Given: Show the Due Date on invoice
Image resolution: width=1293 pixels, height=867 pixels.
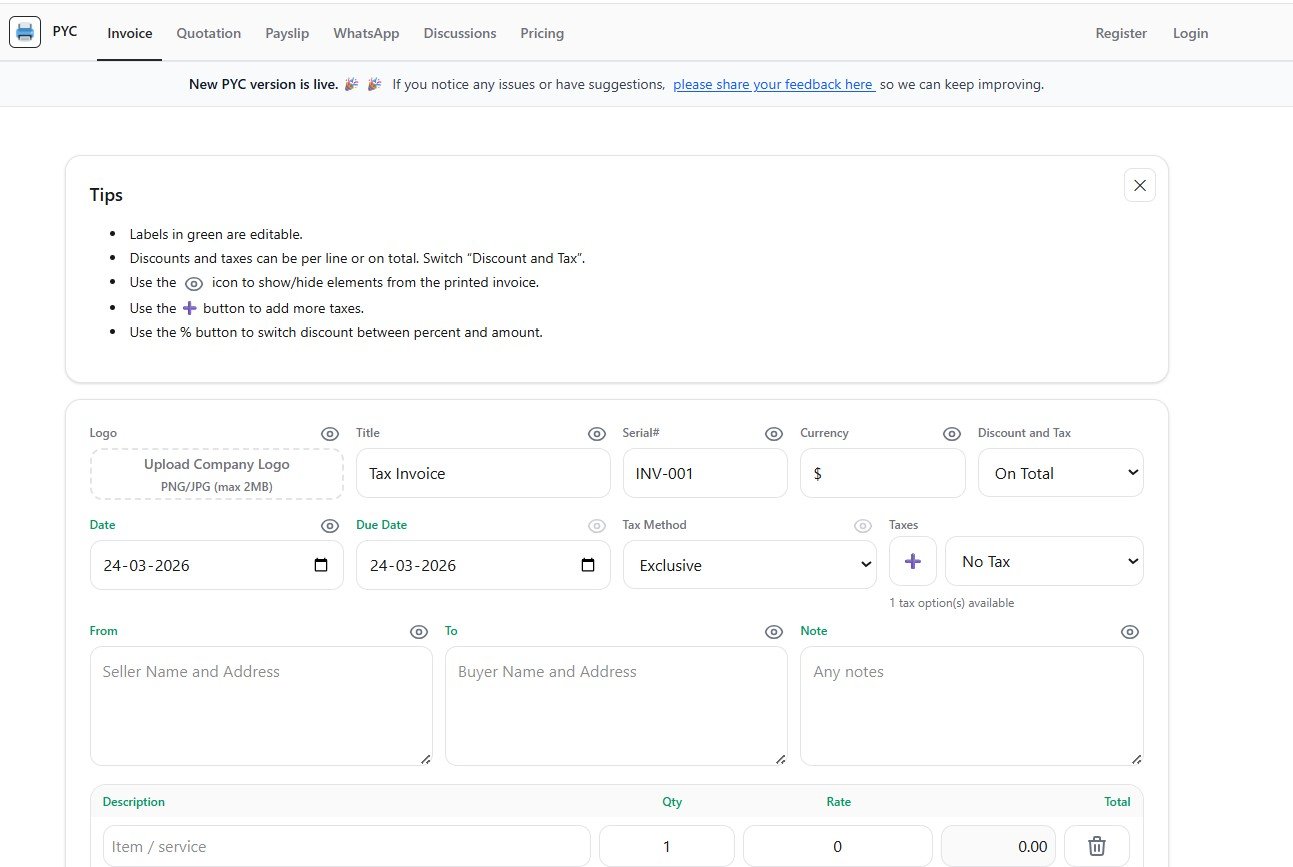Looking at the screenshot, I should pyautogui.click(x=597, y=526).
